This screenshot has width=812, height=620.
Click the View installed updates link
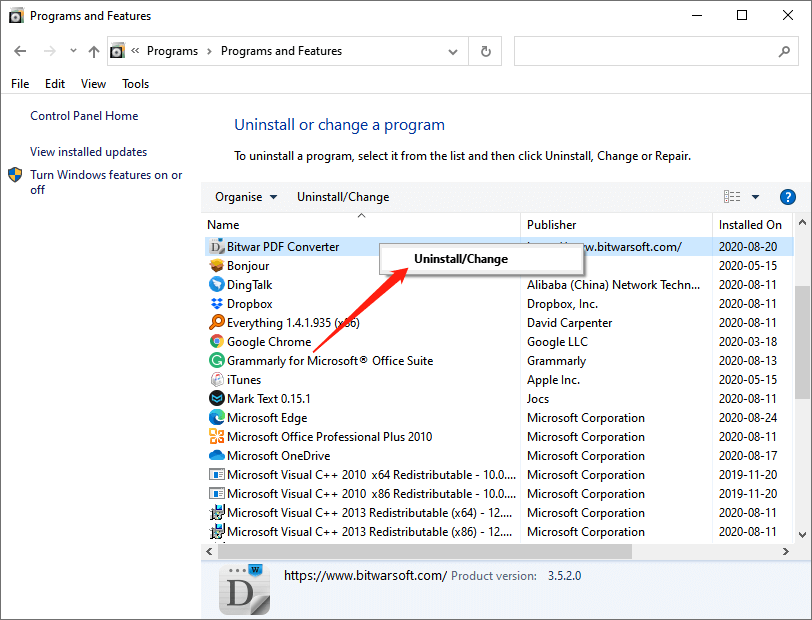click(x=89, y=151)
